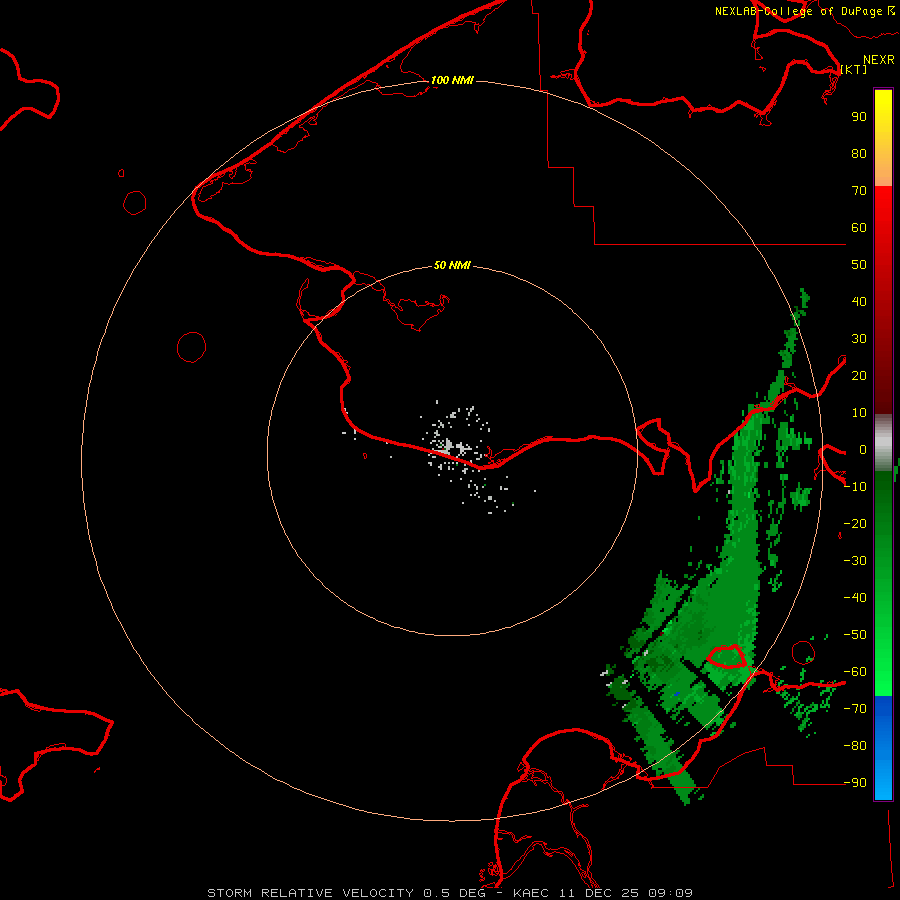Select the 90 value on velocity scale
900x900 pixels.
[x=859, y=117]
